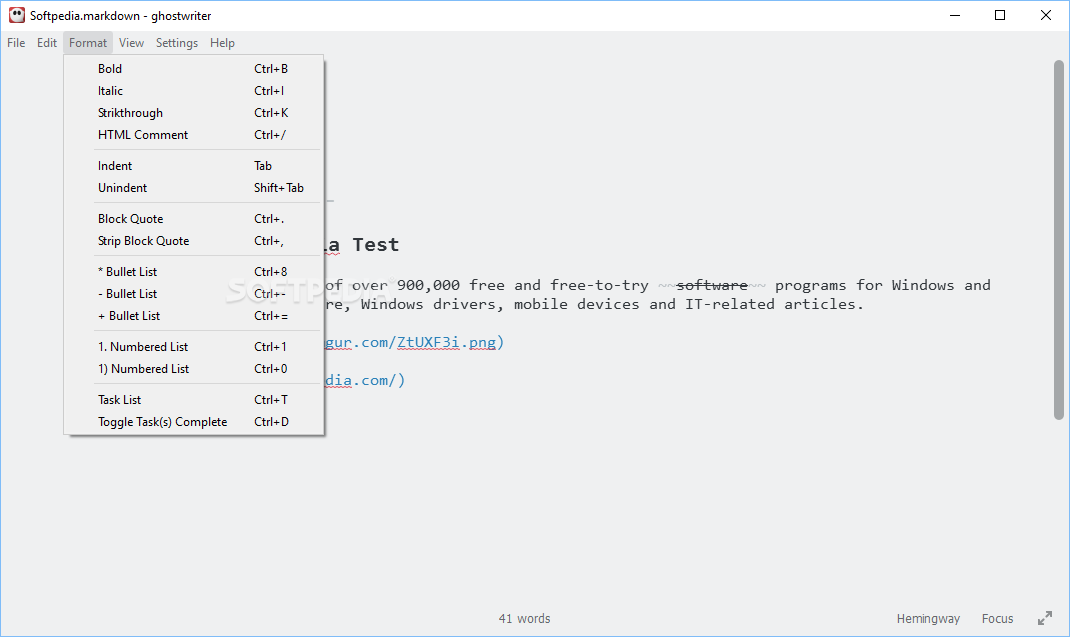Toggle Hemingway mode in status bar
This screenshot has height=637, width=1070.
pos(928,618)
